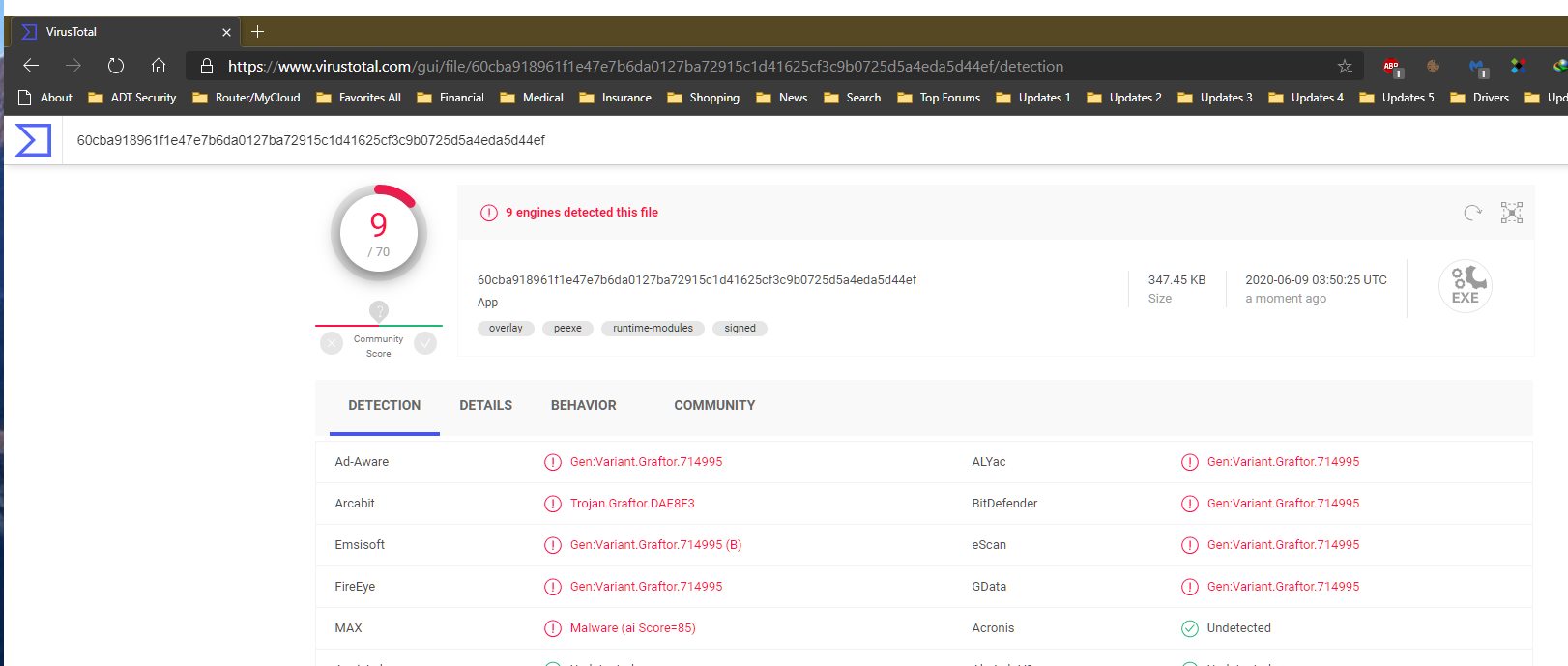
Task: Open the similar files graph icon
Action: point(1511,213)
